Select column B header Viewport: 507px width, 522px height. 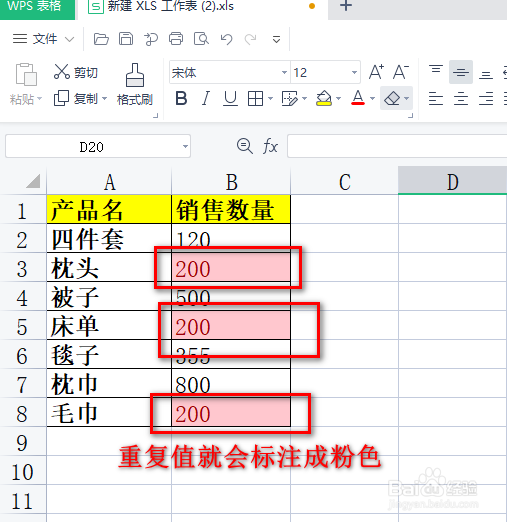231,182
